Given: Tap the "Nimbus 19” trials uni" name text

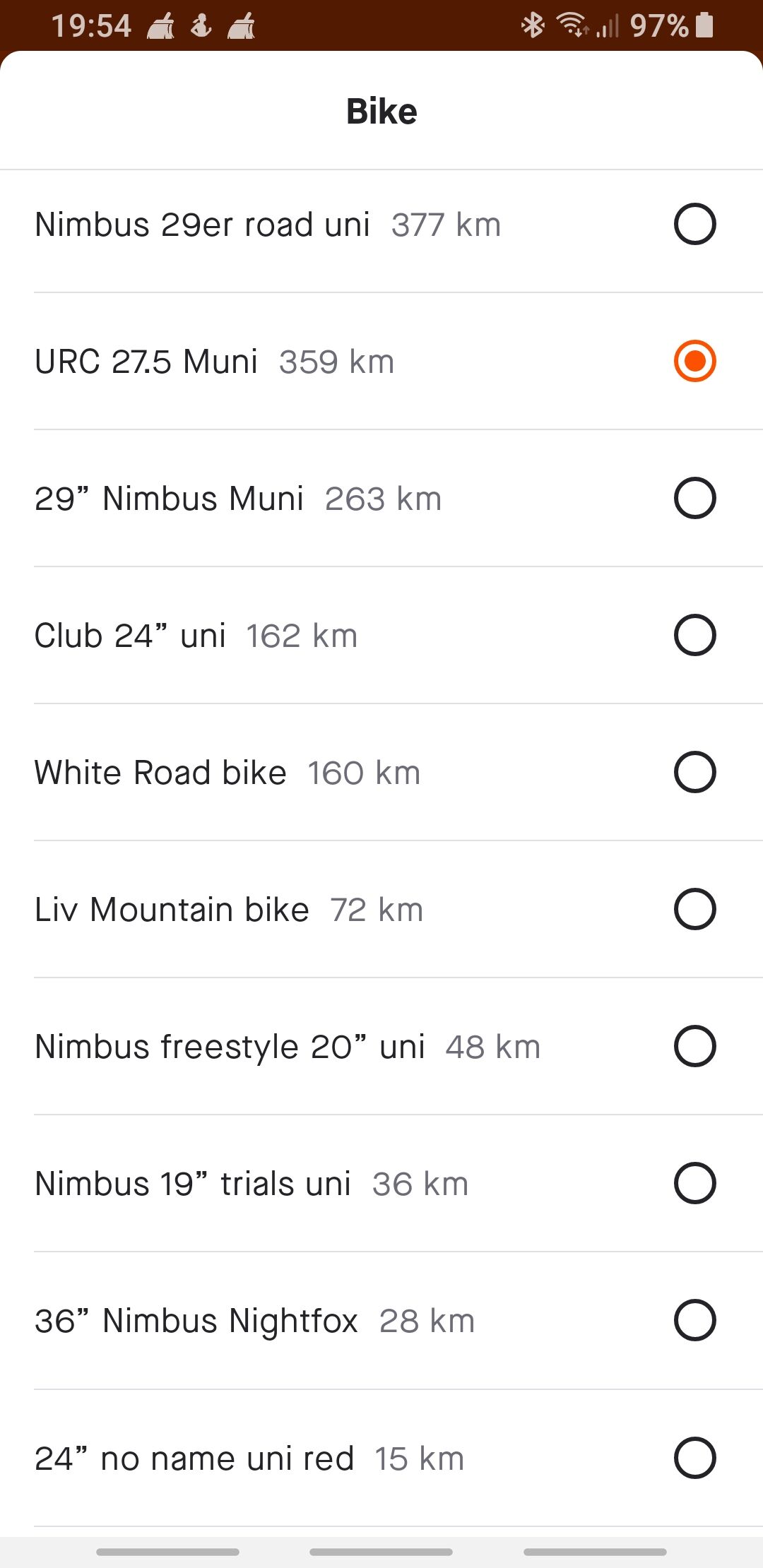Looking at the screenshot, I should click(193, 1184).
